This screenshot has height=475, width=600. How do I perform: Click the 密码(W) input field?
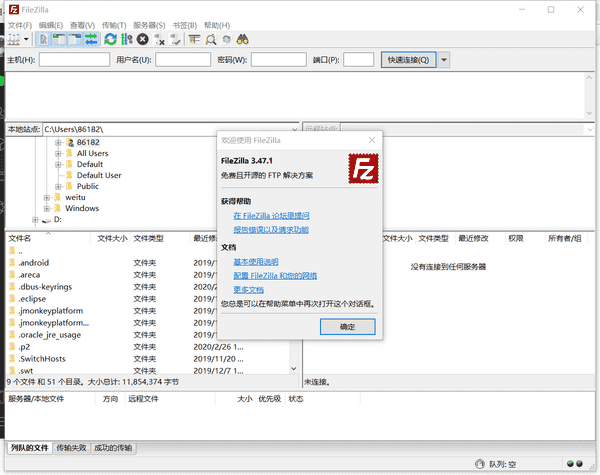tap(279, 60)
